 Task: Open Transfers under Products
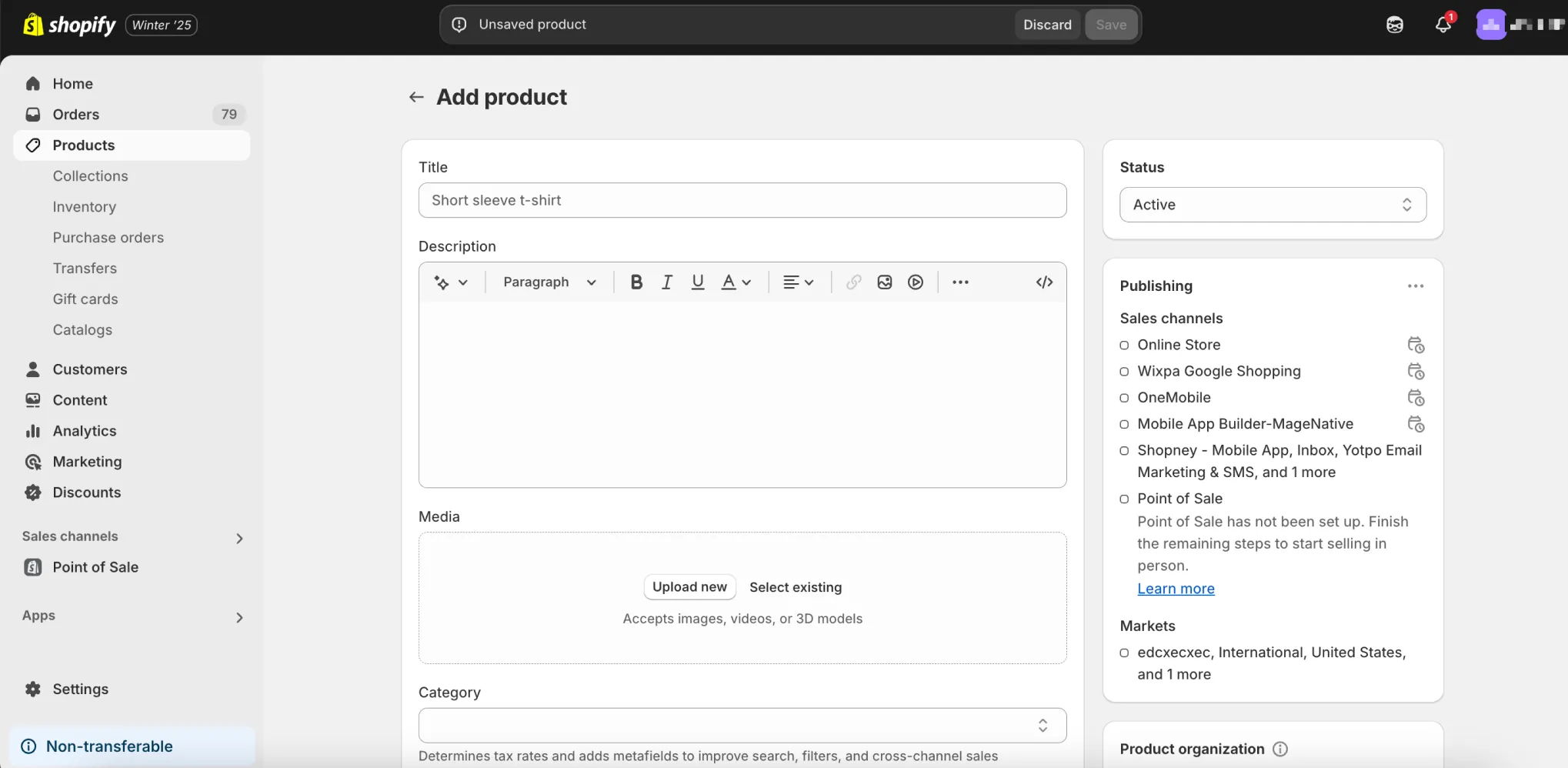pyautogui.click(x=85, y=269)
